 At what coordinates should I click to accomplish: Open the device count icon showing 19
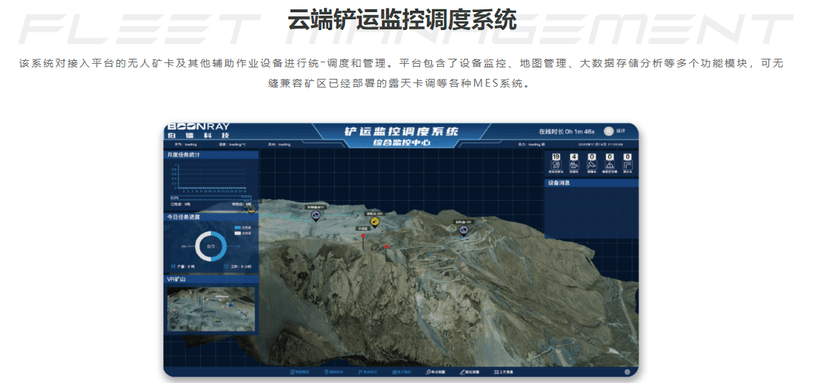[x=556, y=165]
